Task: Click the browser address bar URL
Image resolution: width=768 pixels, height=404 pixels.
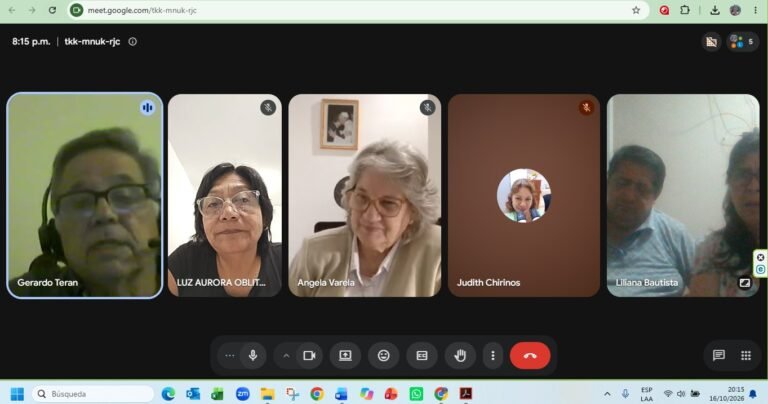Action: click(142, 10)
